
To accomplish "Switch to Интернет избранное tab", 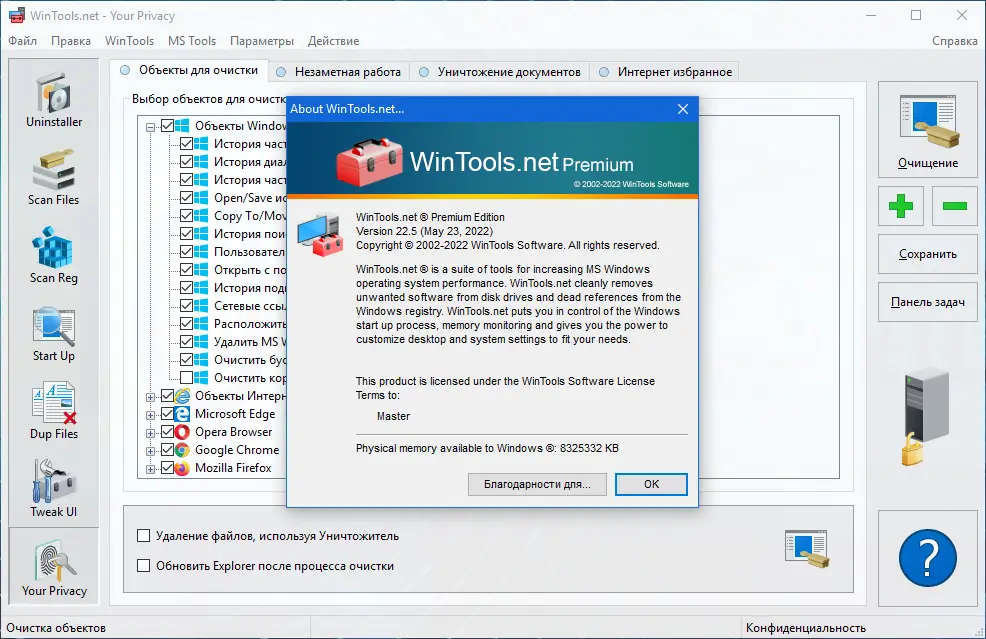I will (665, 72).
